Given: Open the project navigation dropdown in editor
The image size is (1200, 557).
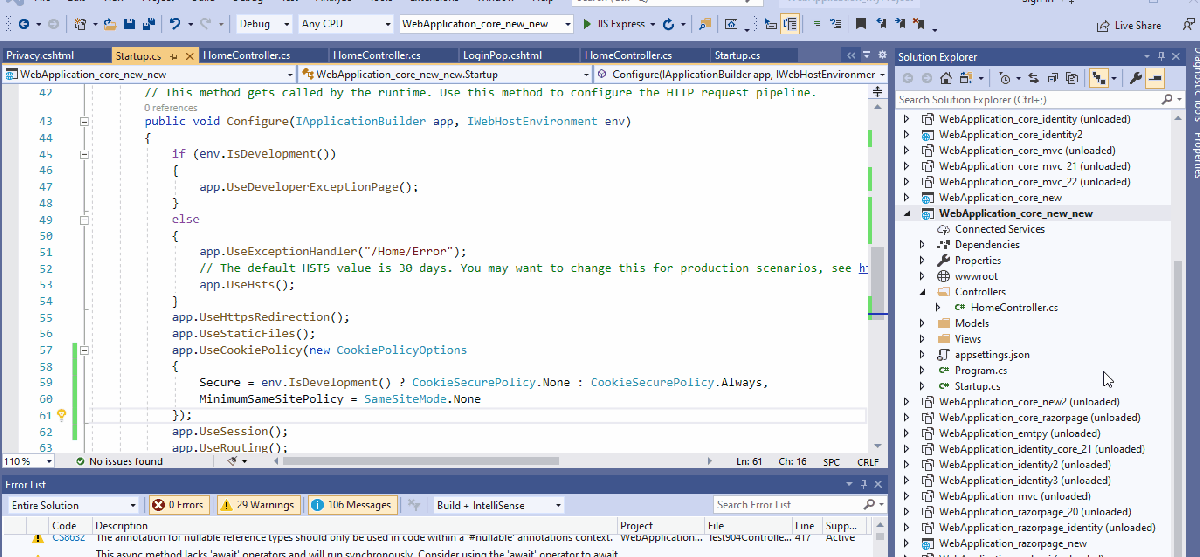Looking at the screenshot, I should 150,74.
